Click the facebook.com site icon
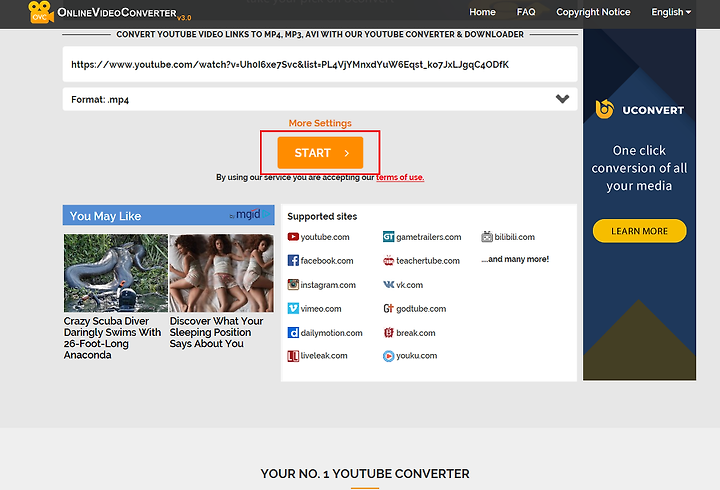The image size is (720, 490). (293, 260)
